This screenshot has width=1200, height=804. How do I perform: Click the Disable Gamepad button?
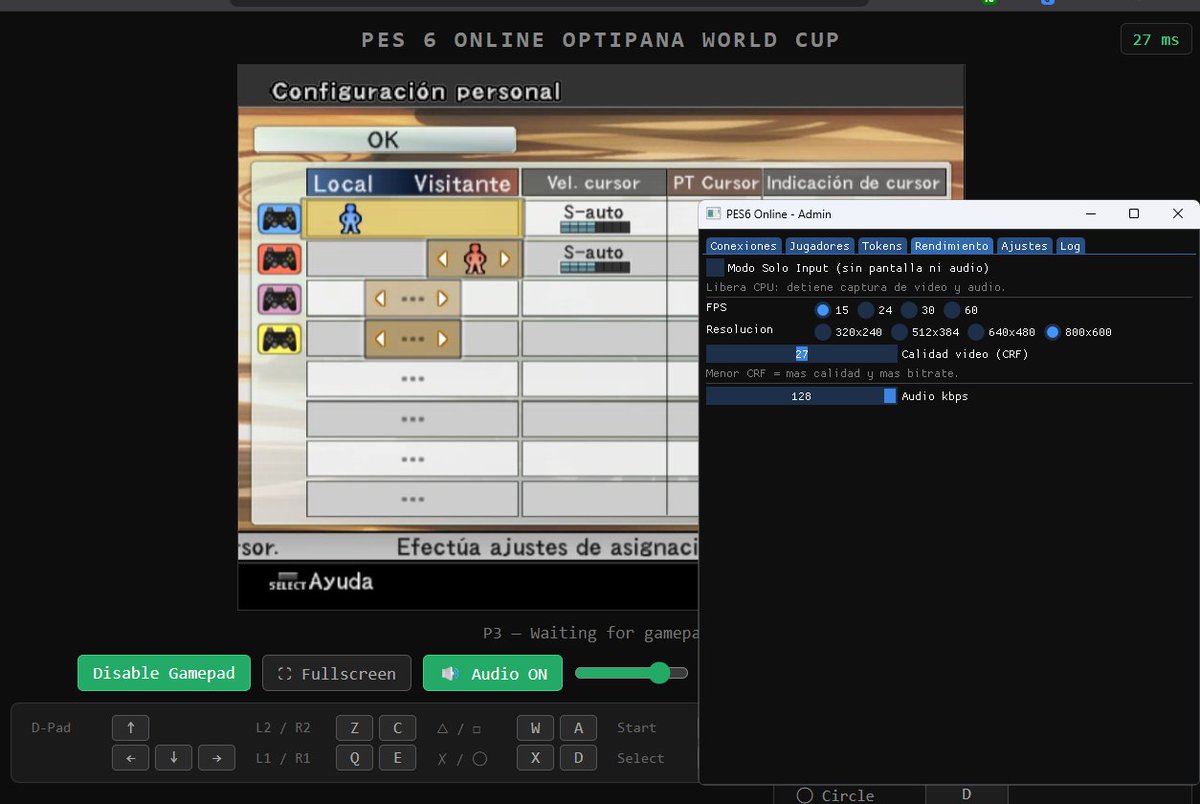pyautogui.click(x=164, y=673)
